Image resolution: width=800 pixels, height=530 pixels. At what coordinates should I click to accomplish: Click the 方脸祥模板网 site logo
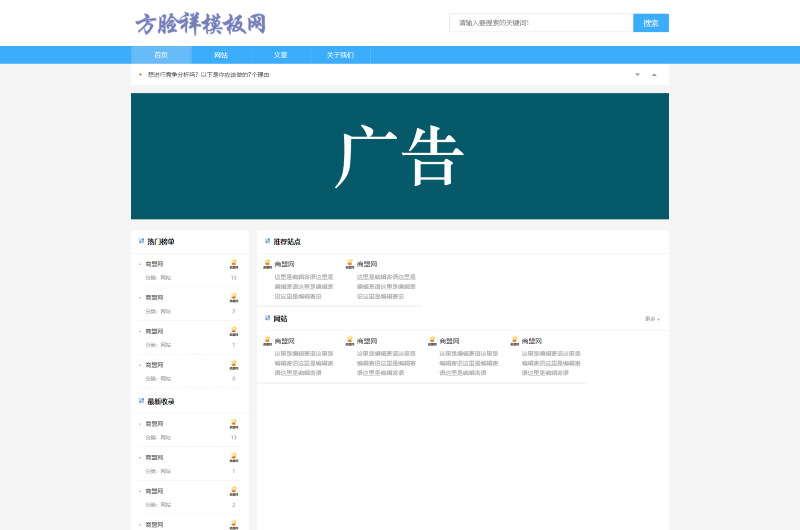point(201,24)
